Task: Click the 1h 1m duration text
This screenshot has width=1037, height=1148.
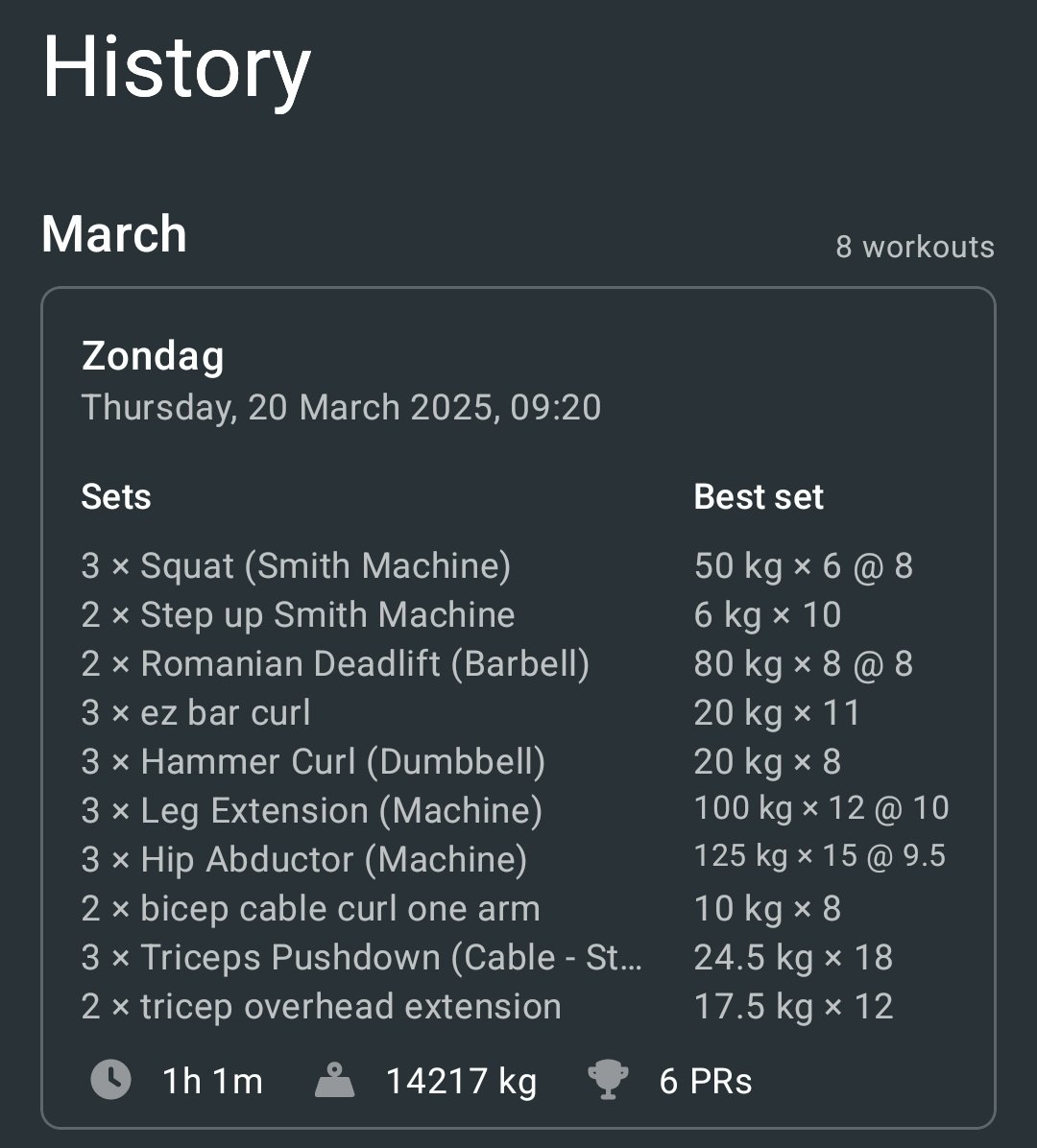Action: pyautogui.click(x=212, y=1082)
